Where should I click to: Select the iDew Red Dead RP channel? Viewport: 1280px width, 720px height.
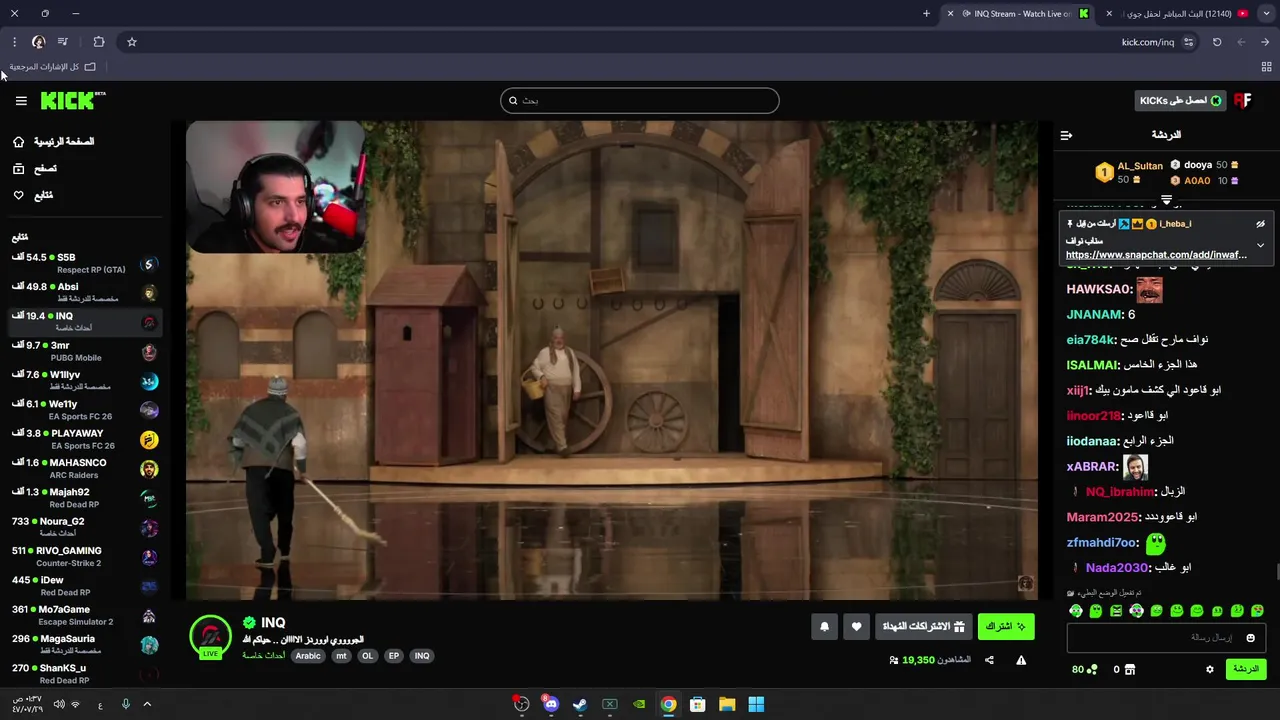[x=84, y=586]
